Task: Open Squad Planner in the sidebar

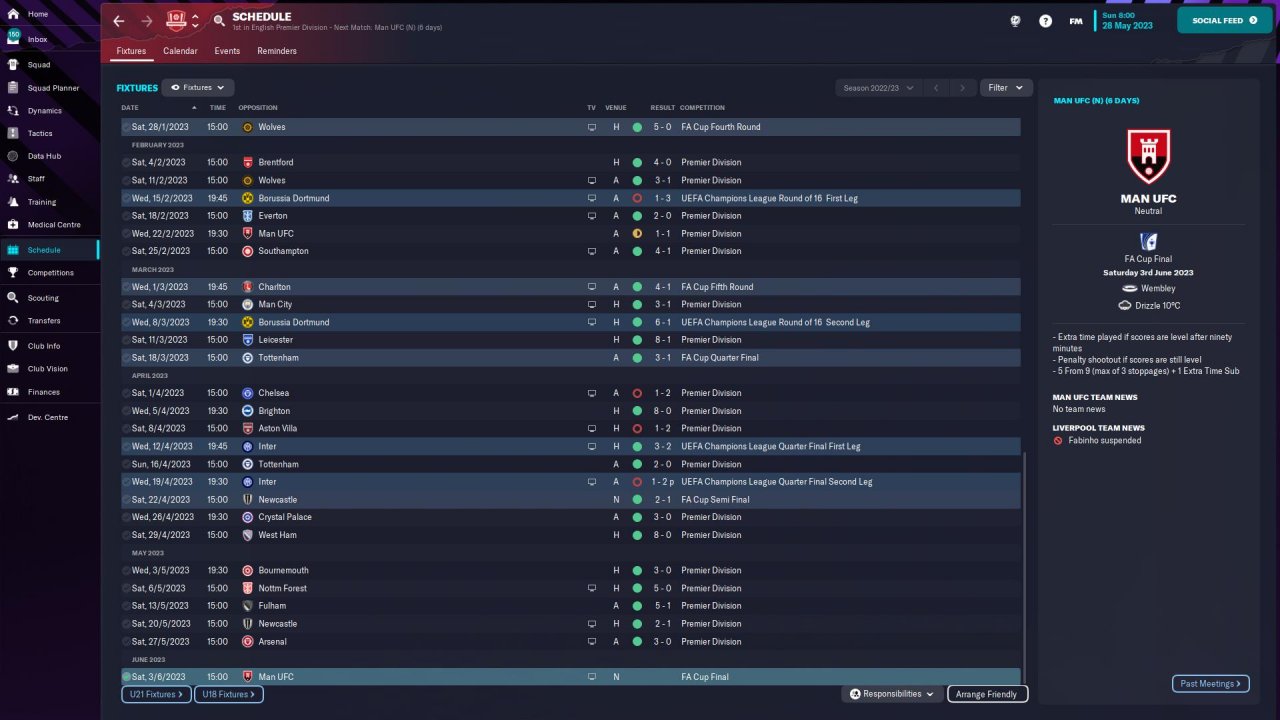Action: 53,88
